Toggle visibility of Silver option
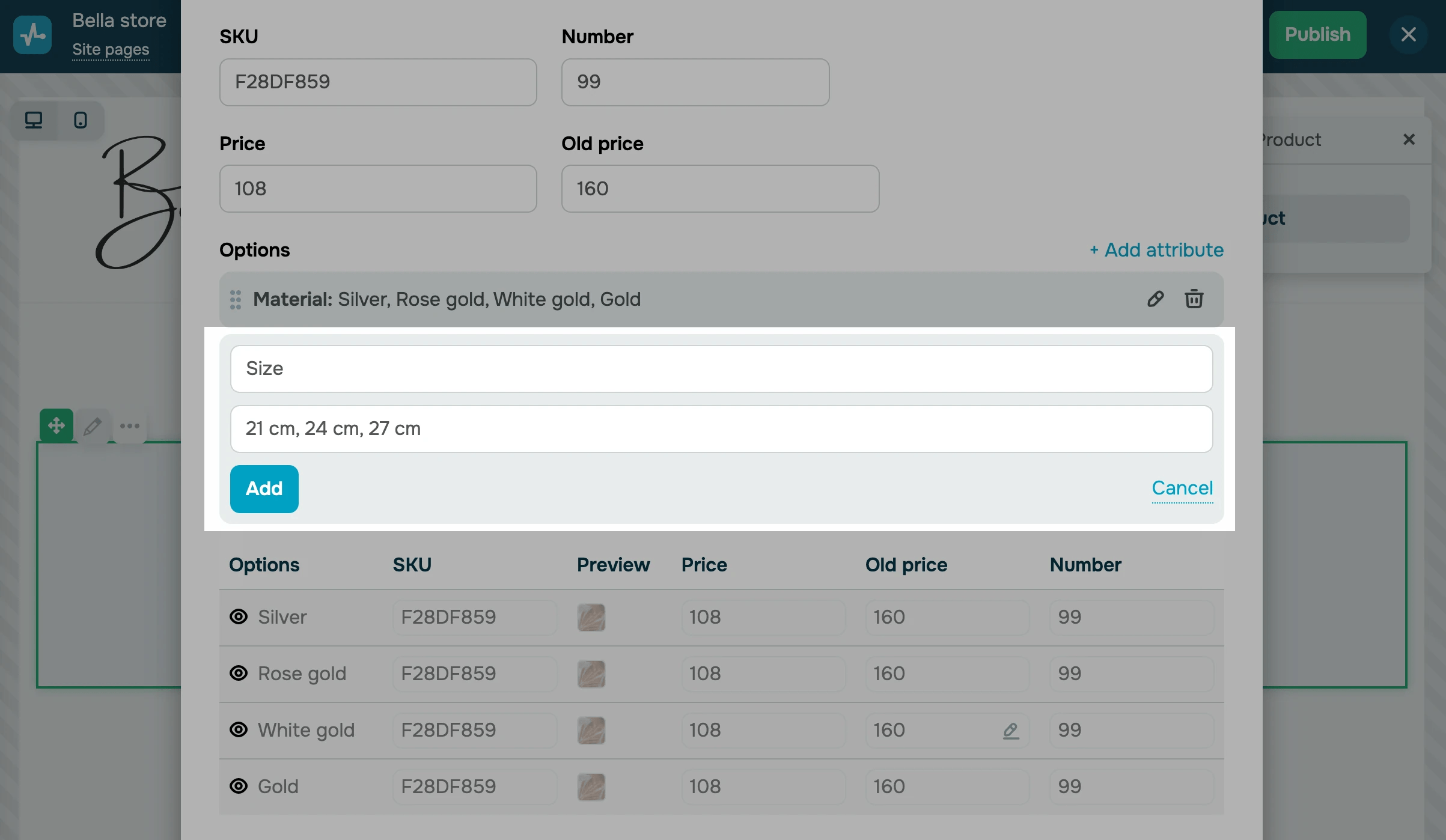This screenshot has width=1446, height=840. click(239, 617)
